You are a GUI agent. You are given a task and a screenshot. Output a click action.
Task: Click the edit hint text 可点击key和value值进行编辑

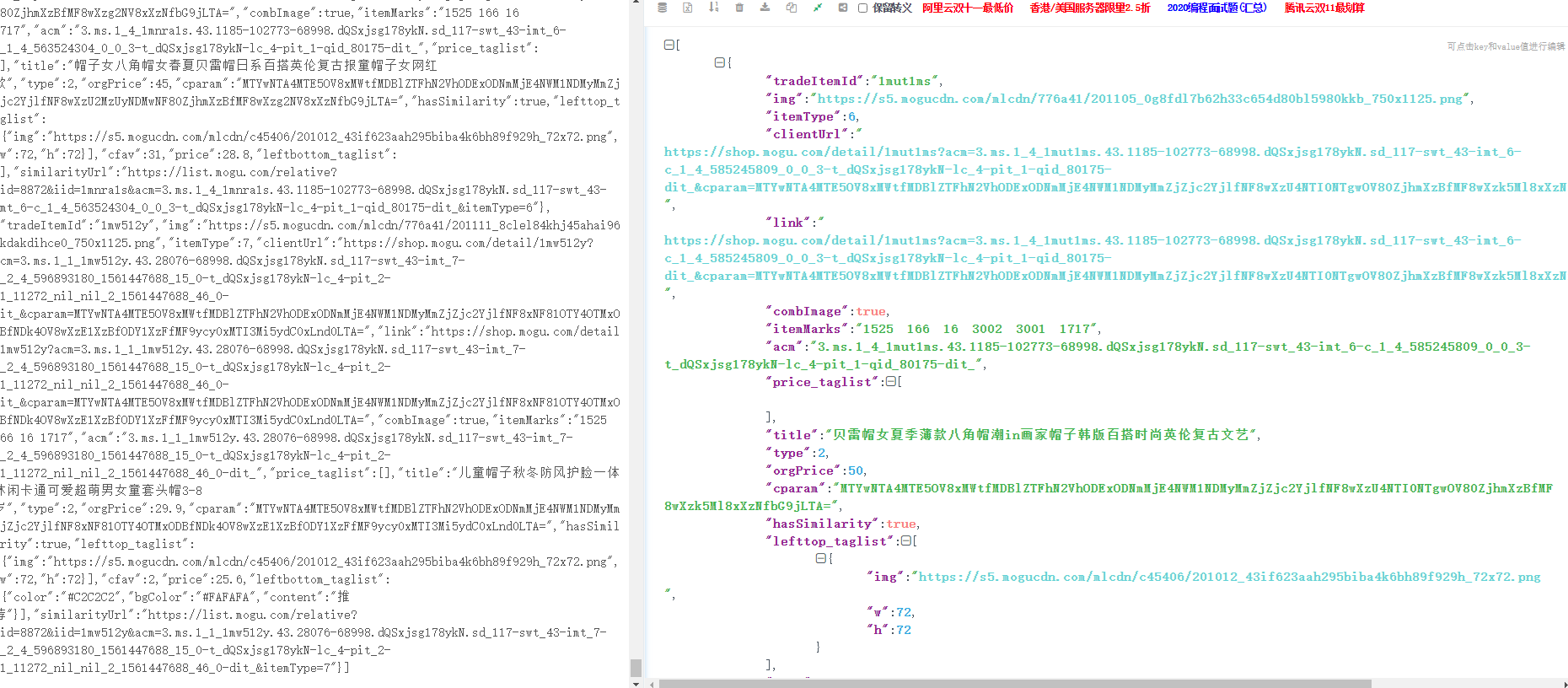point(1506,46)
